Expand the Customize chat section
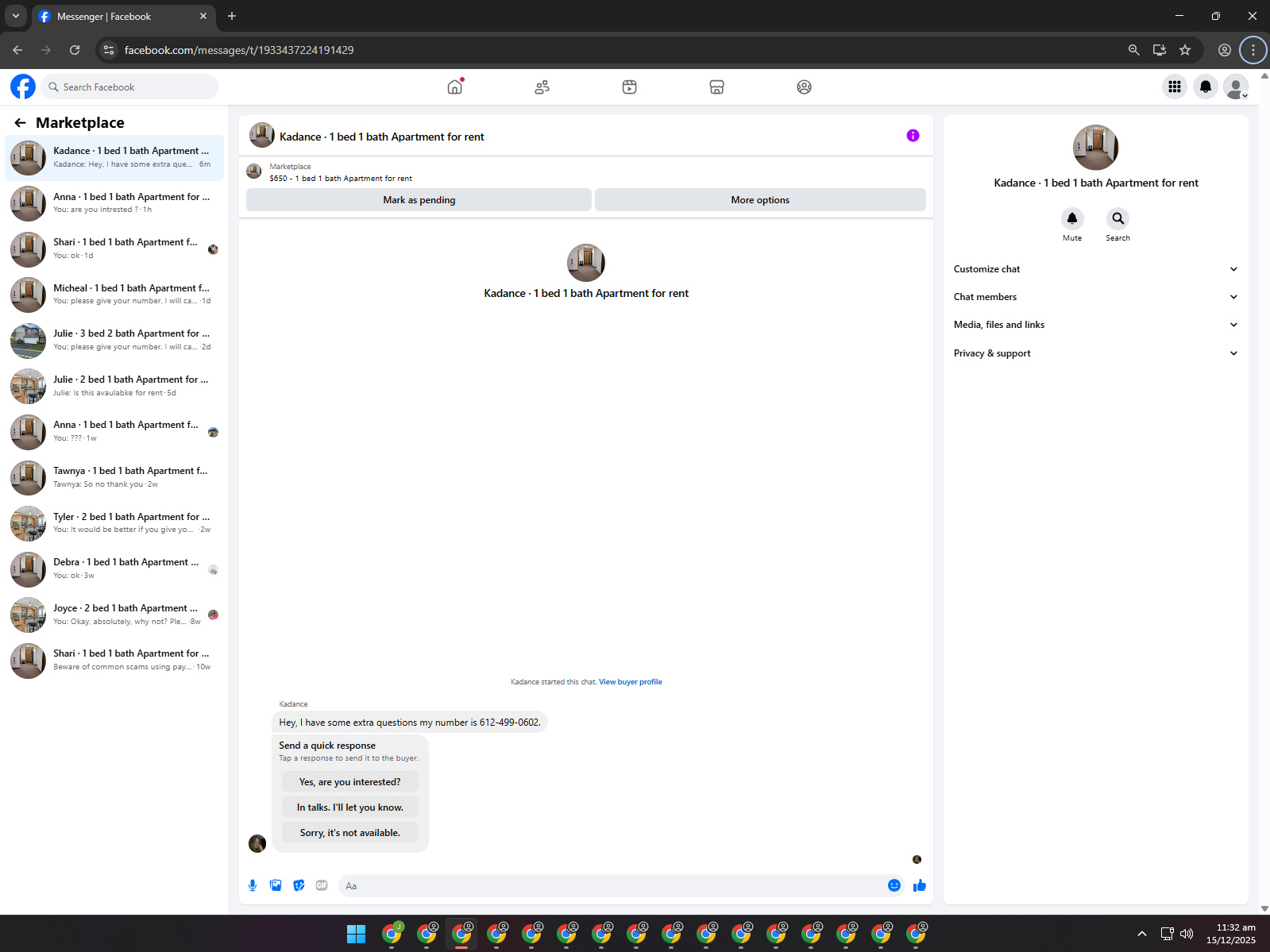Viewport: 1270px width, 952px height. pos(1096,269)
